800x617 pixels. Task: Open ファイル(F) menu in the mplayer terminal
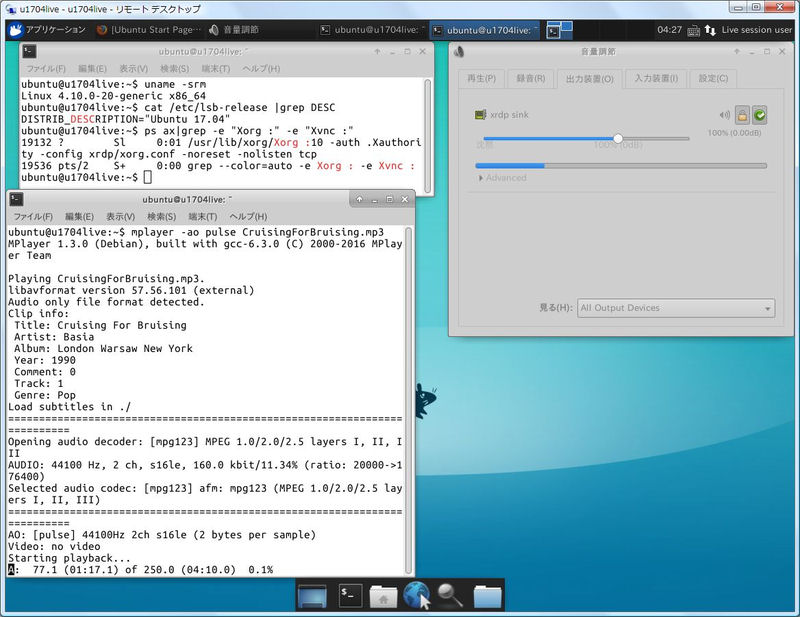pos(33,216)
